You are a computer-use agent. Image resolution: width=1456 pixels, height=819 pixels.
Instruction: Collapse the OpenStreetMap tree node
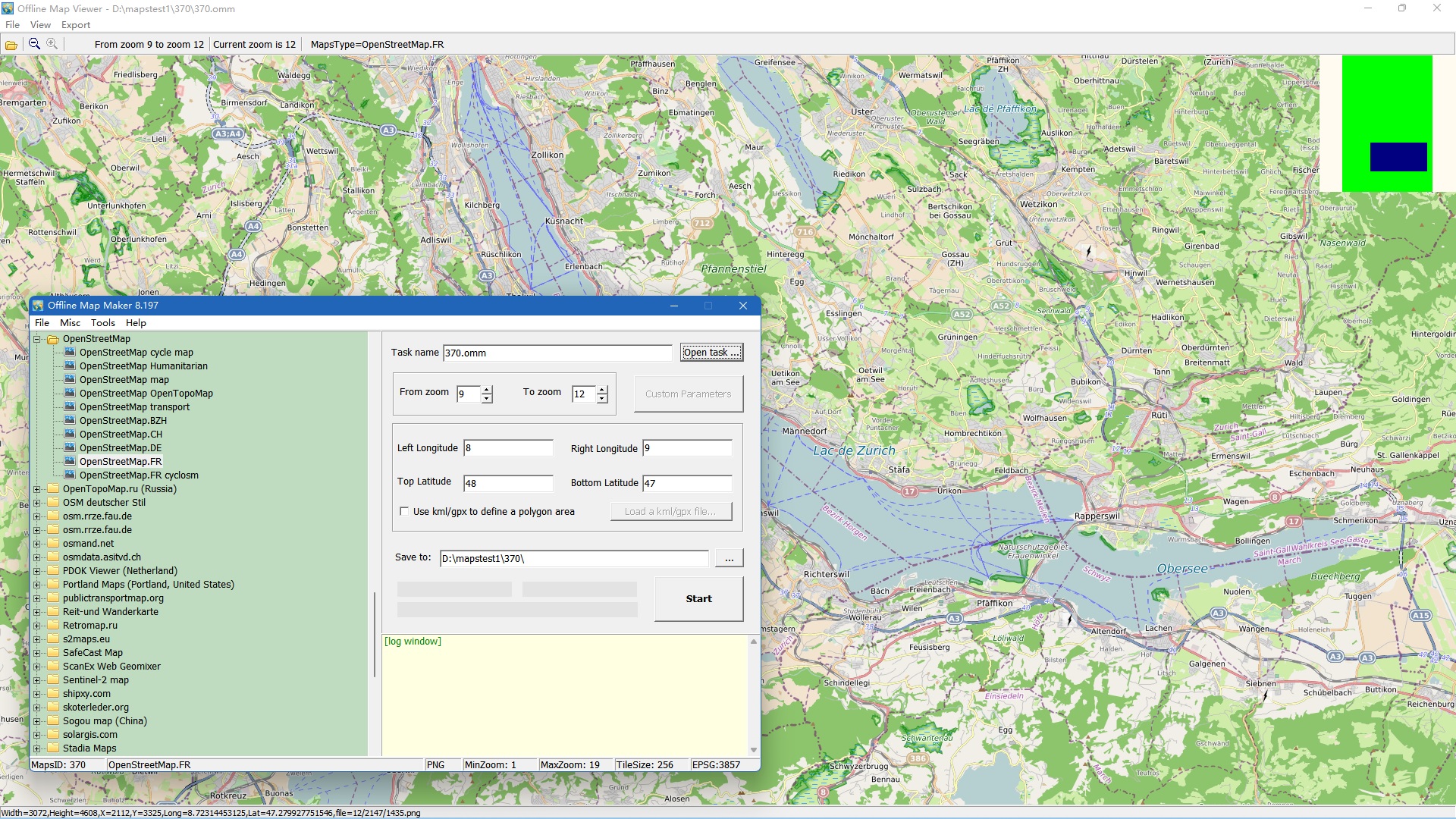click(x=36, y=339)
